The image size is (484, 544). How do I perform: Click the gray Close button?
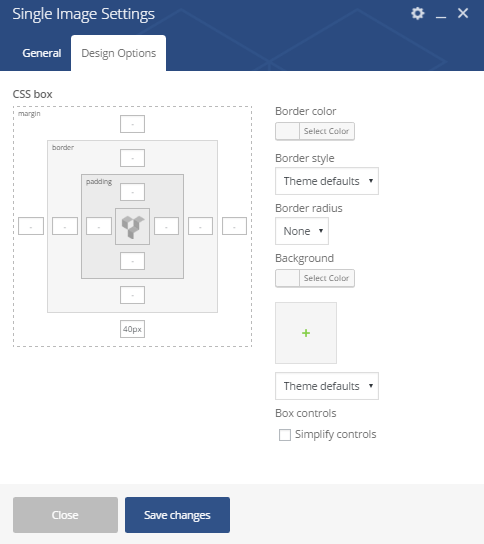pyautogui.click(x=65, y=515)
